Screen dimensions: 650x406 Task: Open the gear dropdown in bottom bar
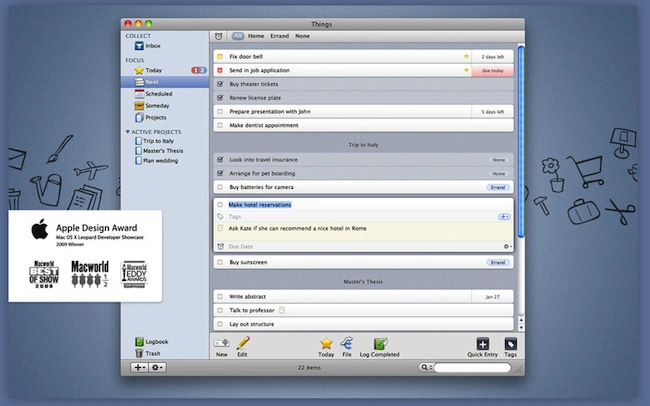157,367
